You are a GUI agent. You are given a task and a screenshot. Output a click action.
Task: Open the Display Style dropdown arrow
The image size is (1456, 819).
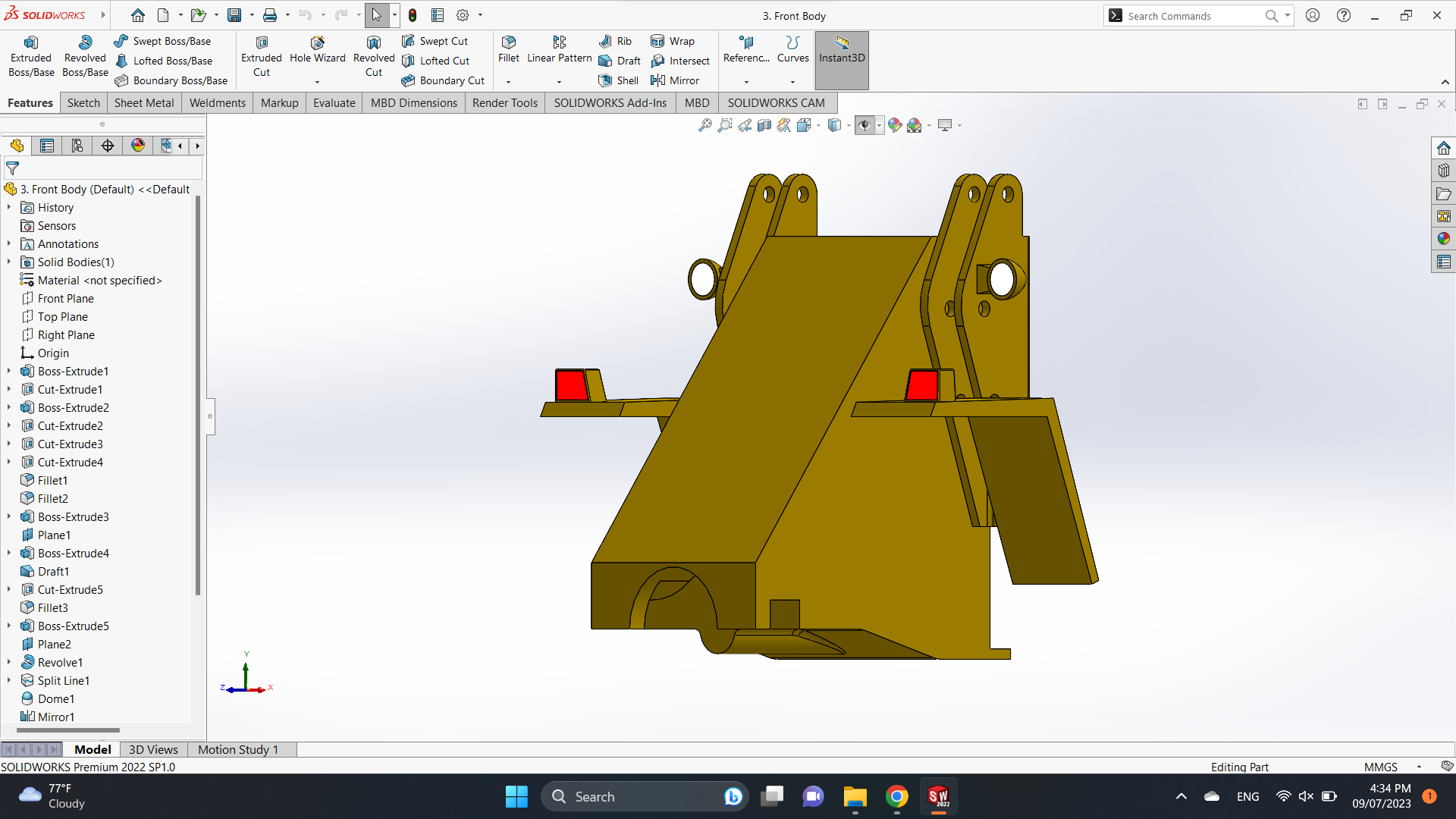(849, 126)
